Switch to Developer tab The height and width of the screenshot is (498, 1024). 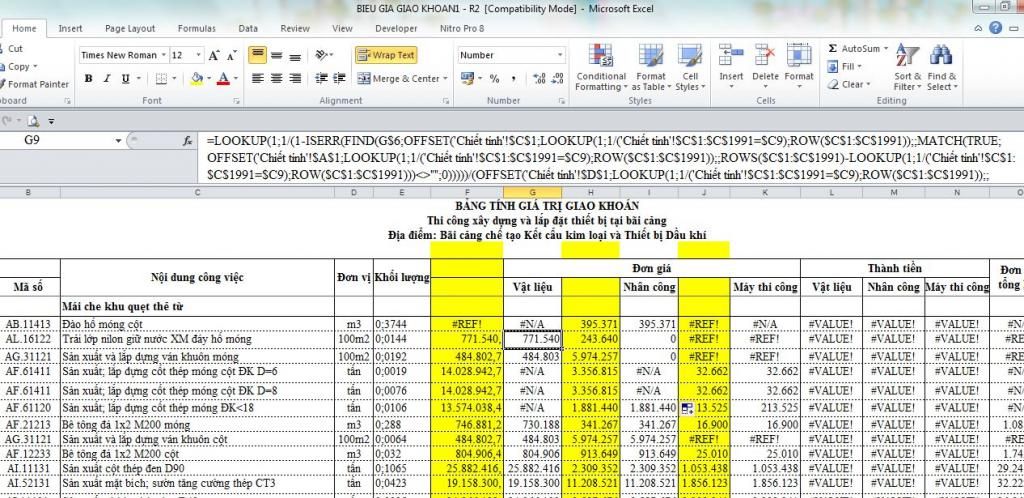tap(396, 29)
